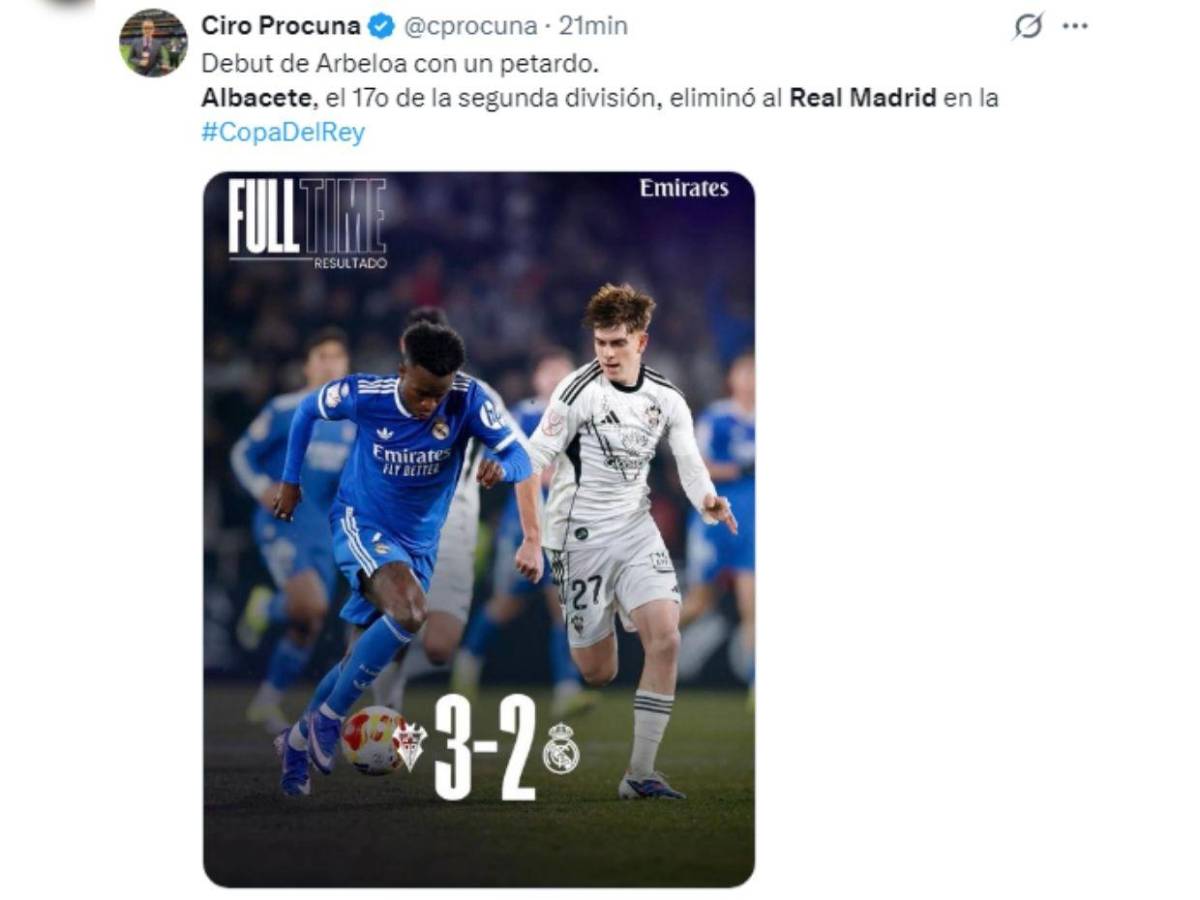The height and width of the screenshot is (900, 1200).
Task: Click the RESULTADO label under Full Time
Action: tap(350, 263)
